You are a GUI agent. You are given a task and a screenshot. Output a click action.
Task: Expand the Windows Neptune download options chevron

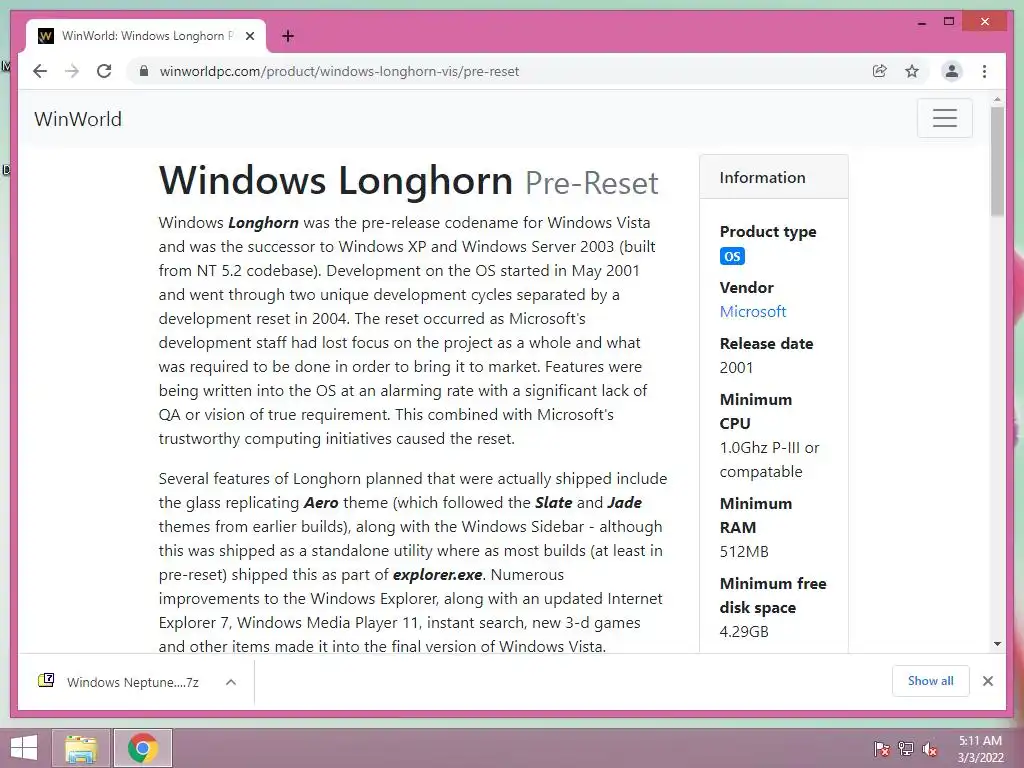(231, 682)
